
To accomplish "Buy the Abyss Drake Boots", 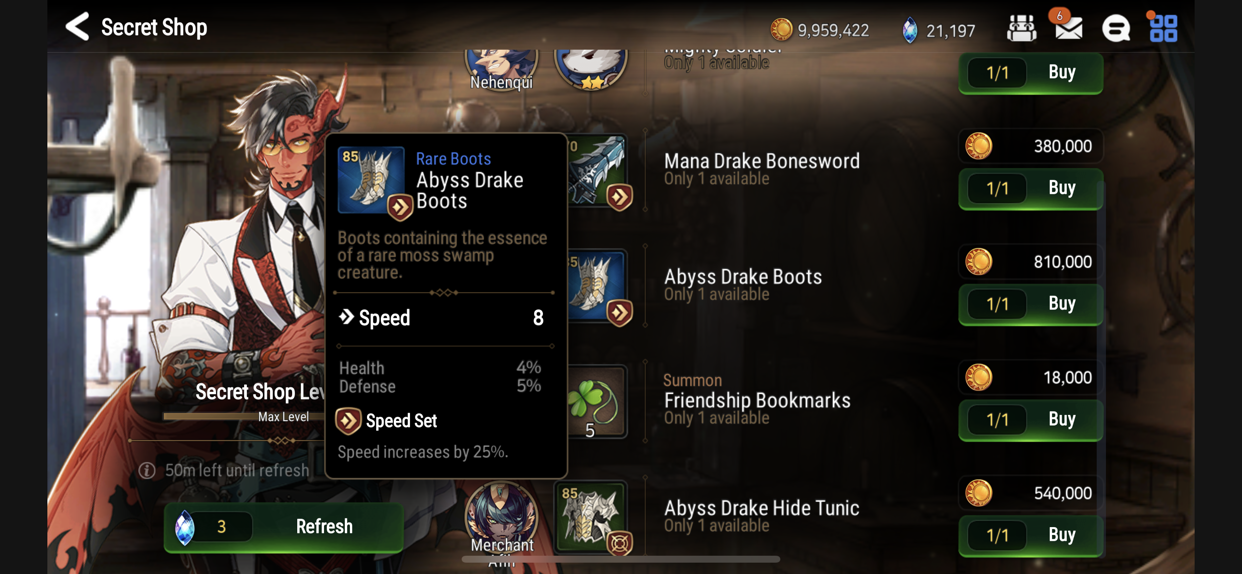I will [1031, 304].
